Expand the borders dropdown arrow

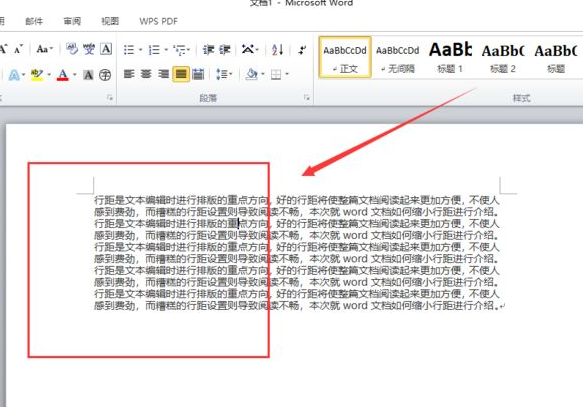coord(287,74)
